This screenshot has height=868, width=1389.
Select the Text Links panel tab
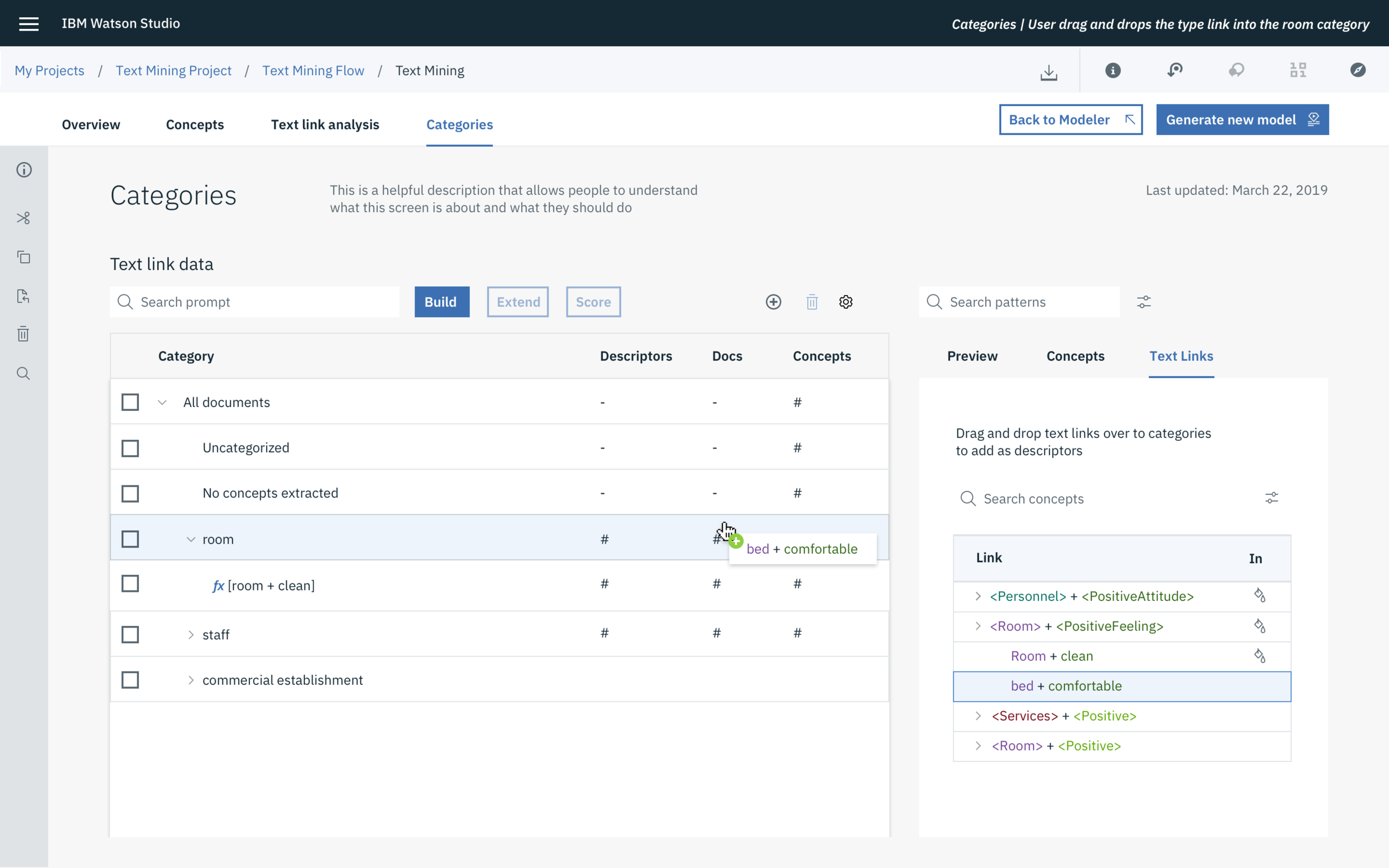point(1181,356)
